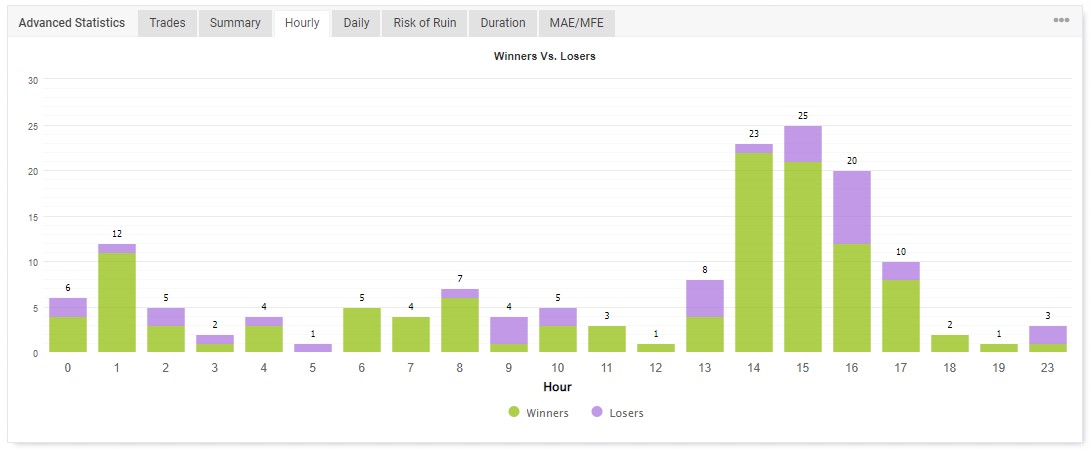Screen dimensions: 1090x450
Task: Go to the Duration tab
Action: point(503,23)
